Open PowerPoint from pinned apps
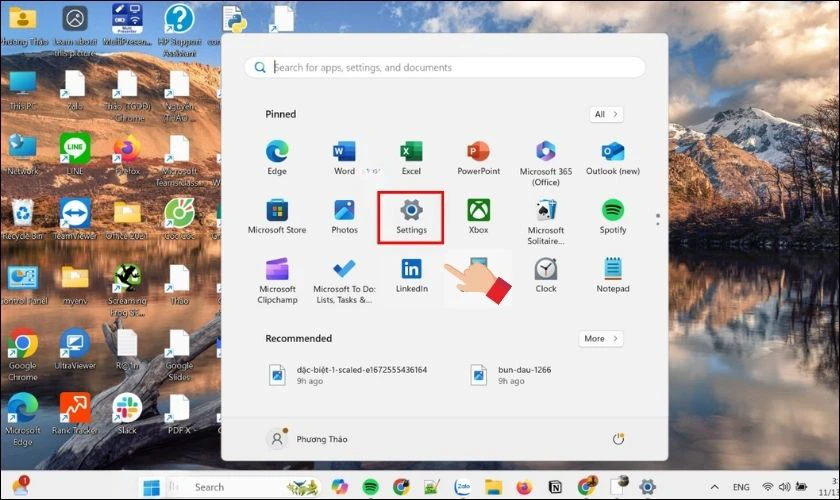The height and width of the screenshot is (500, 840). tap(478, 155)
